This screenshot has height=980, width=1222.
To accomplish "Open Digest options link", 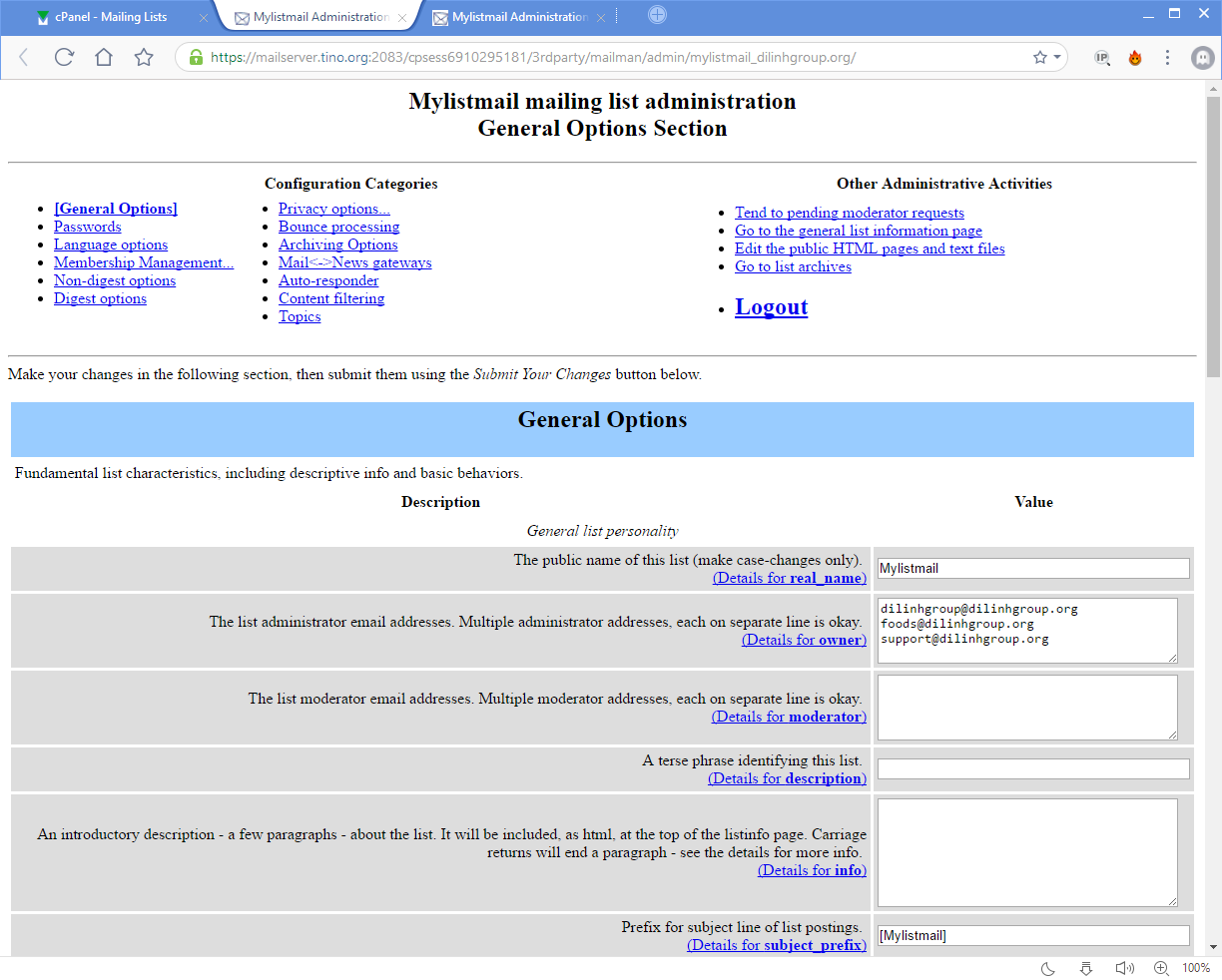I will (x=100, y=298).
